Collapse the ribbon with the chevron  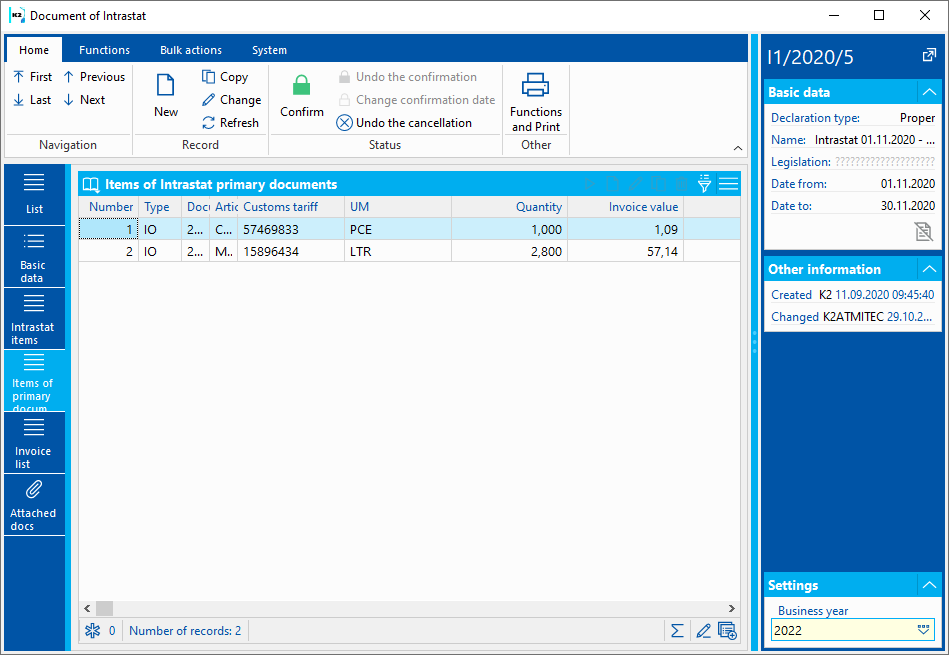(737, 148)
